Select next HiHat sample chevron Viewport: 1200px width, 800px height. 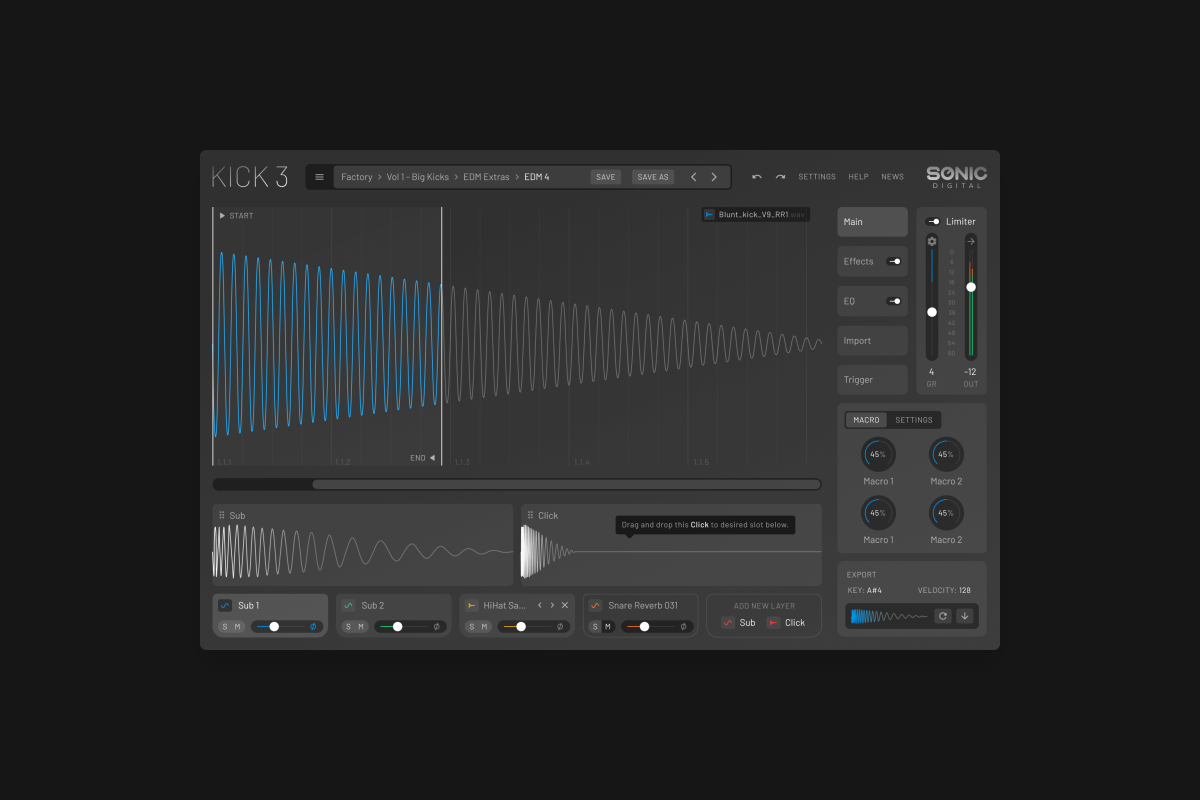coord(552,605)
